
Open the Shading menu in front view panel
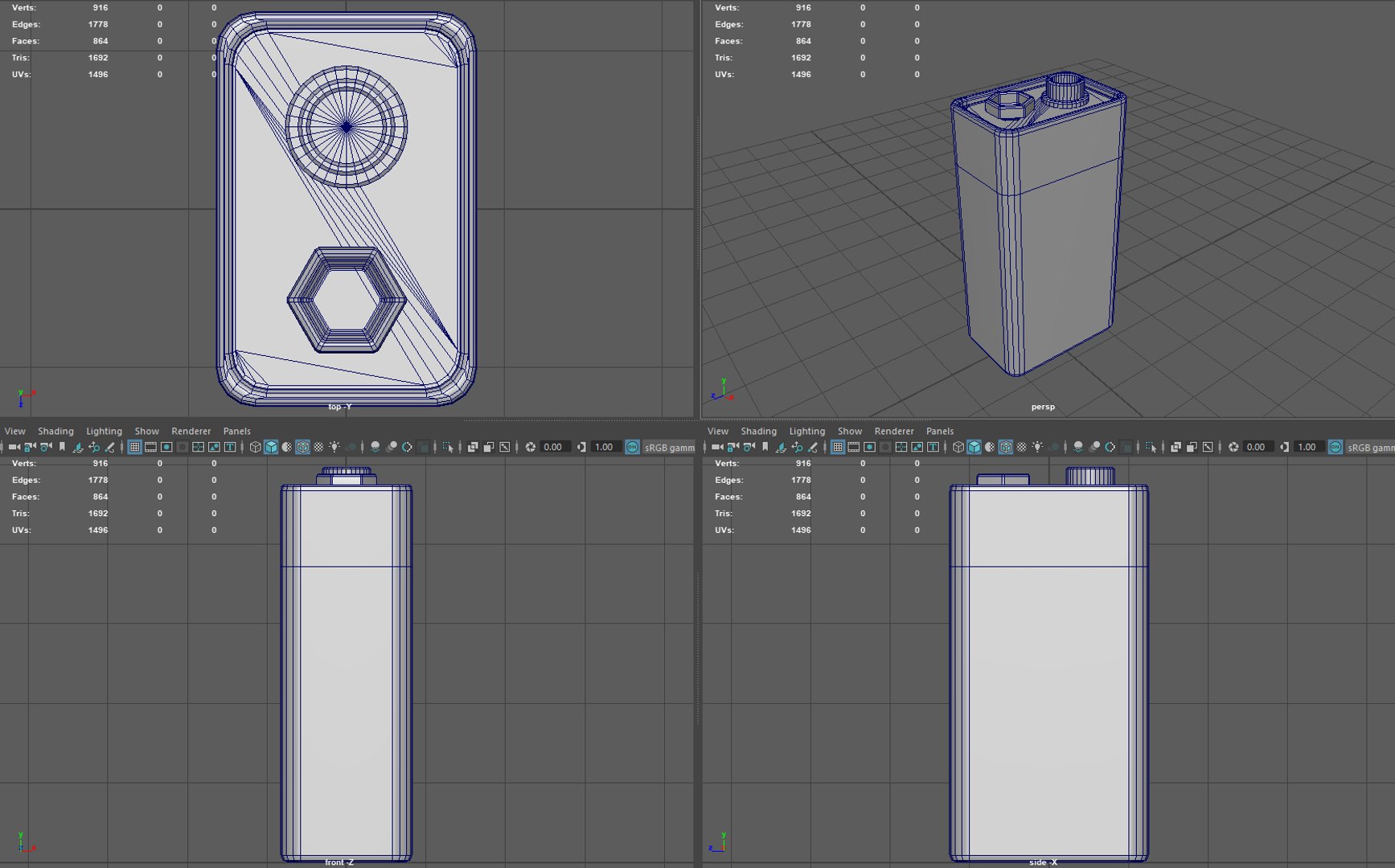point(55,432)
